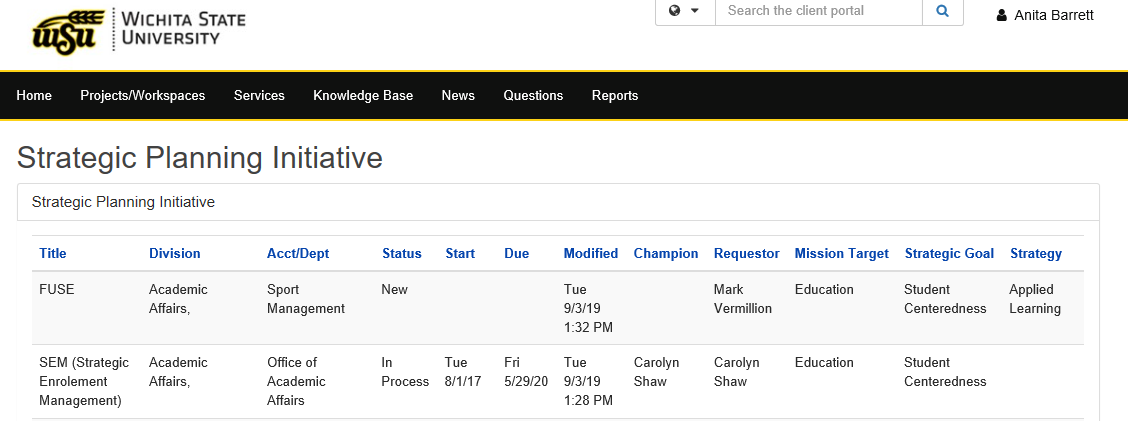Sort table by Champion column
Viewport: 1128px width, 421px height.
(665, 253)
